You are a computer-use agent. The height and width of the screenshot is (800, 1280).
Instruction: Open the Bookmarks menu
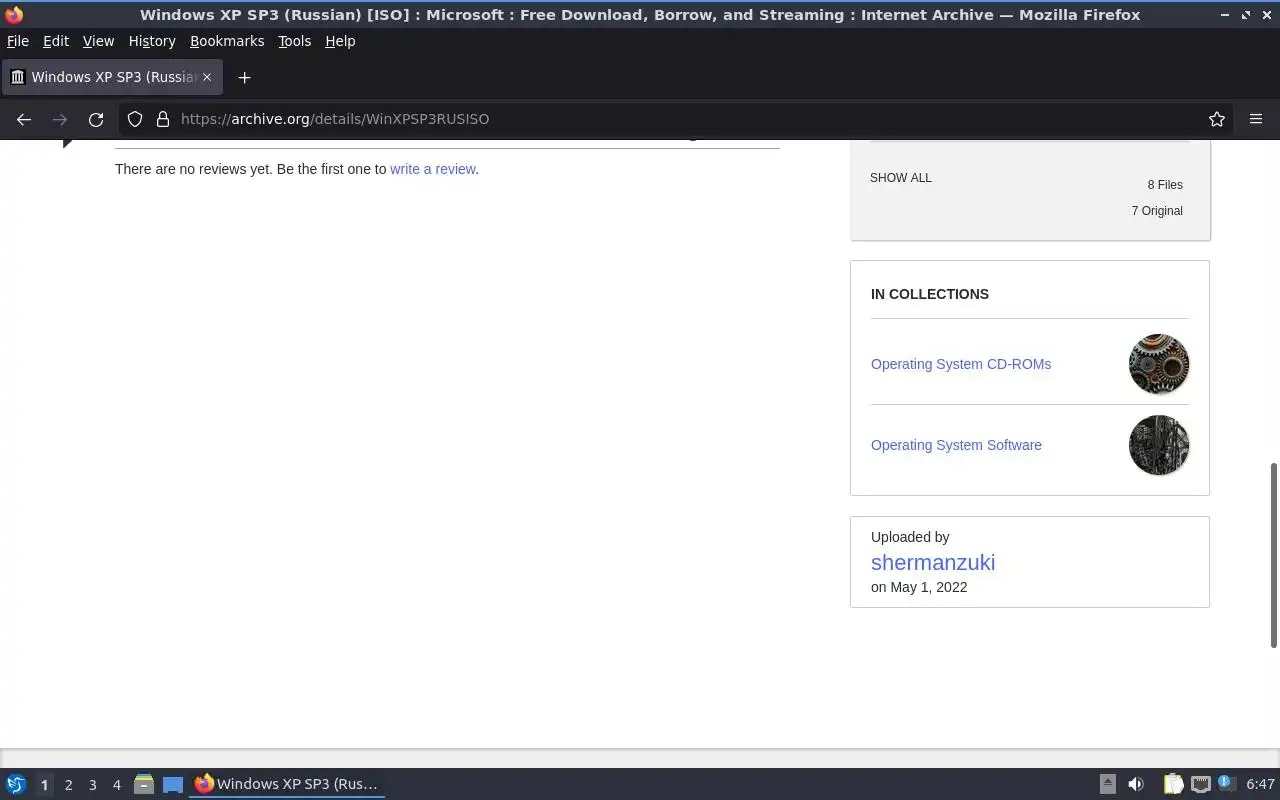(x=227, y=41)
